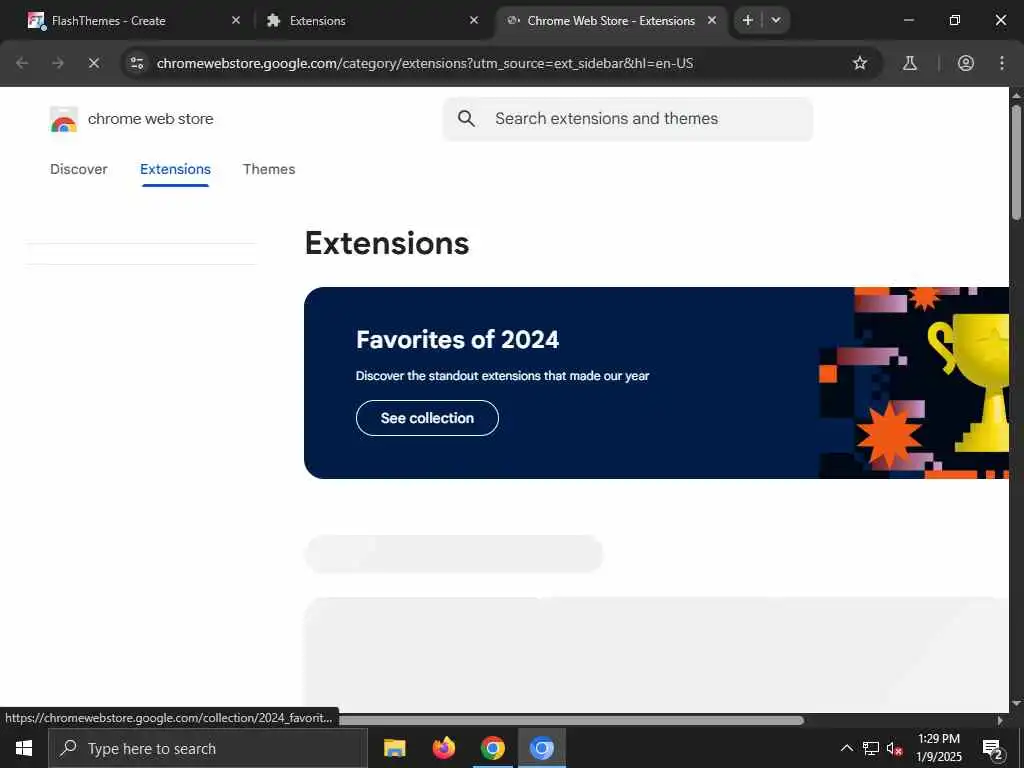Open Google Chrome taskbar icon
1024x768 pixels.
click(492, 748)
